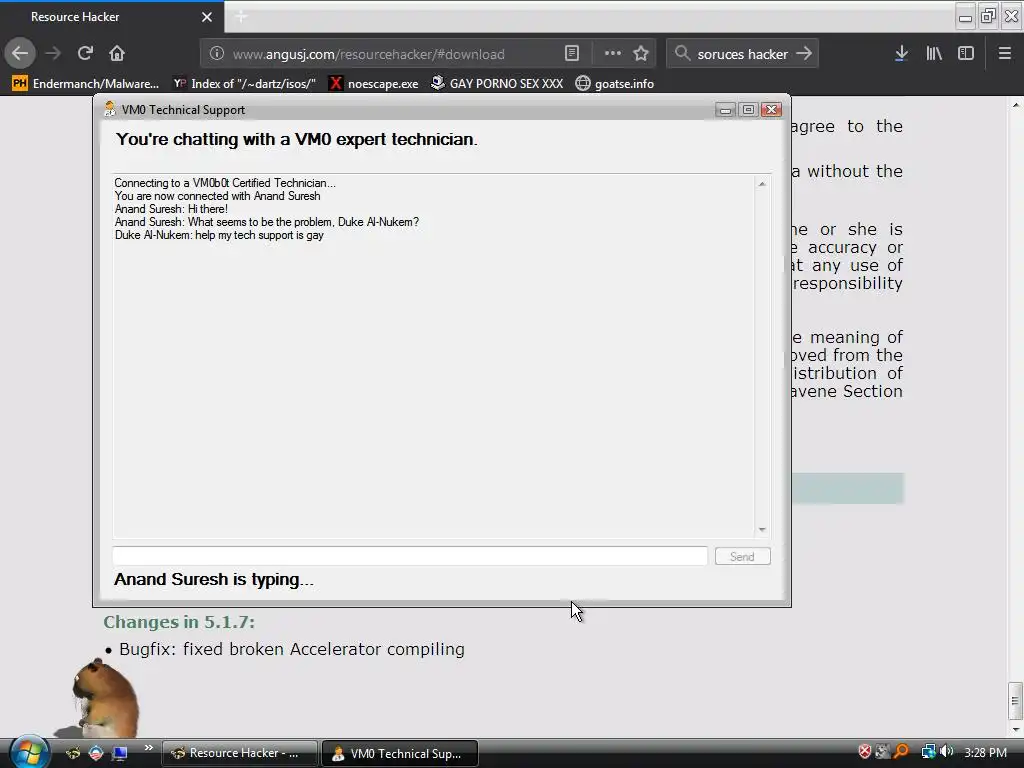Viewport: 1024px width, 768px height.
Task: Close the Resource Hacker tab
Action: 207,17
